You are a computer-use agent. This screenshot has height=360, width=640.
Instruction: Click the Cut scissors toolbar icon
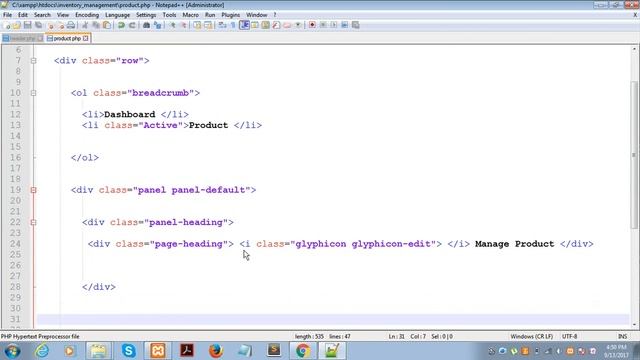(x=85, y=25)
